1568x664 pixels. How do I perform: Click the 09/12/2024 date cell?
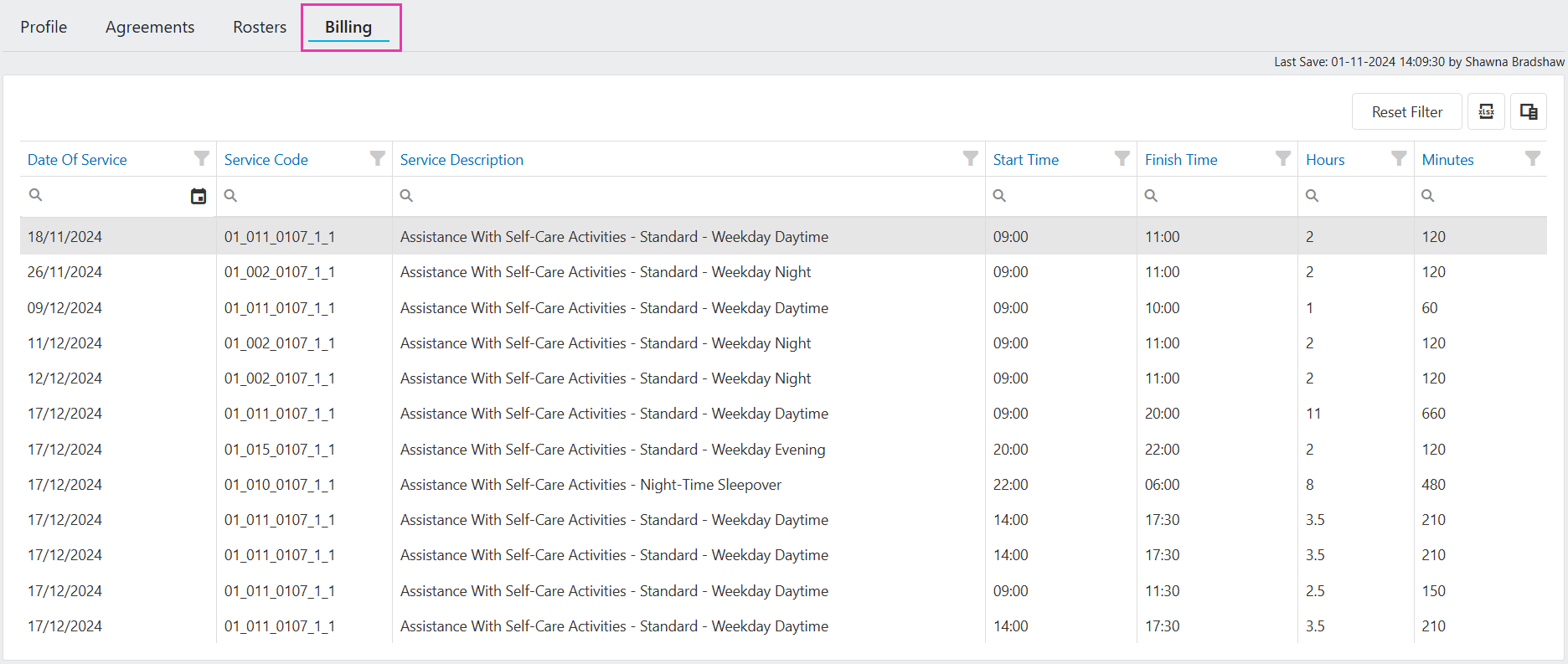tap(64, 308)
